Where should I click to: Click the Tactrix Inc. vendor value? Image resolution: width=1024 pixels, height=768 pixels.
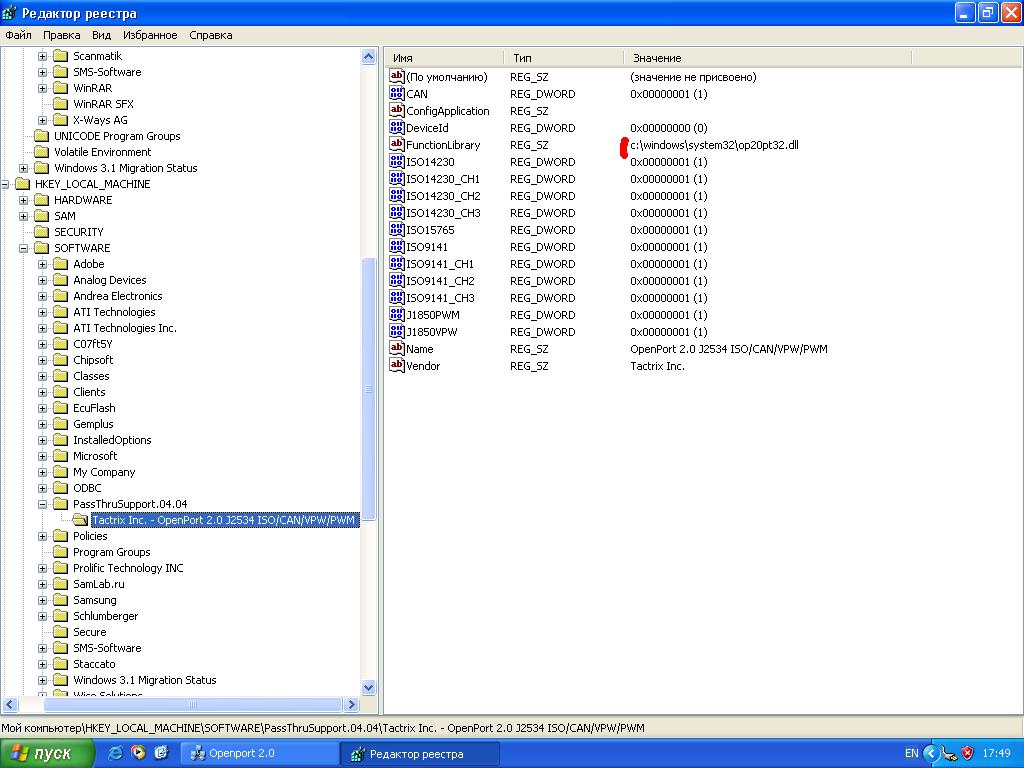[657, 366]
